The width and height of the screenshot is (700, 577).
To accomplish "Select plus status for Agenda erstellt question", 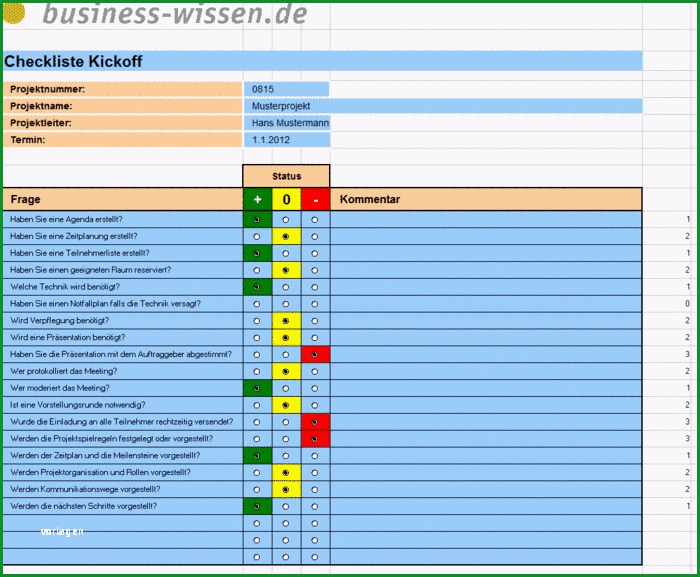I will pos(256,220).
